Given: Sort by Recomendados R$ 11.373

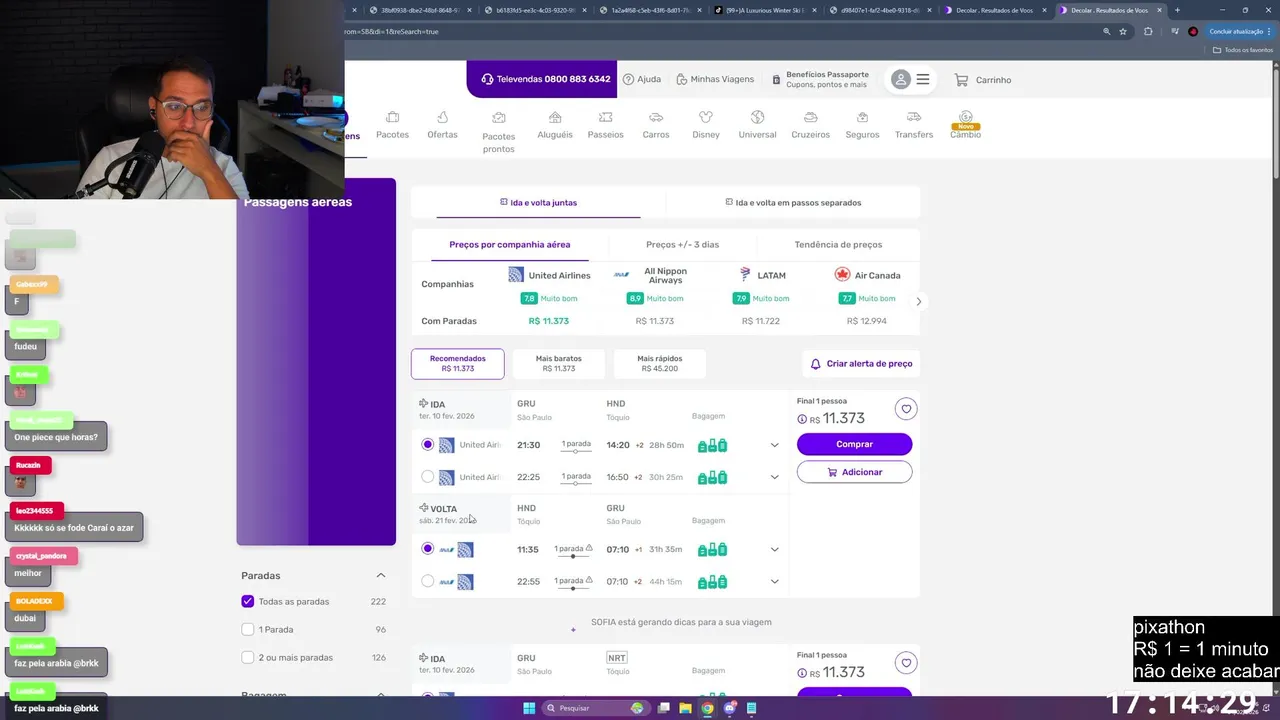Looking at the screenshot, I should (x=457, y=363).
